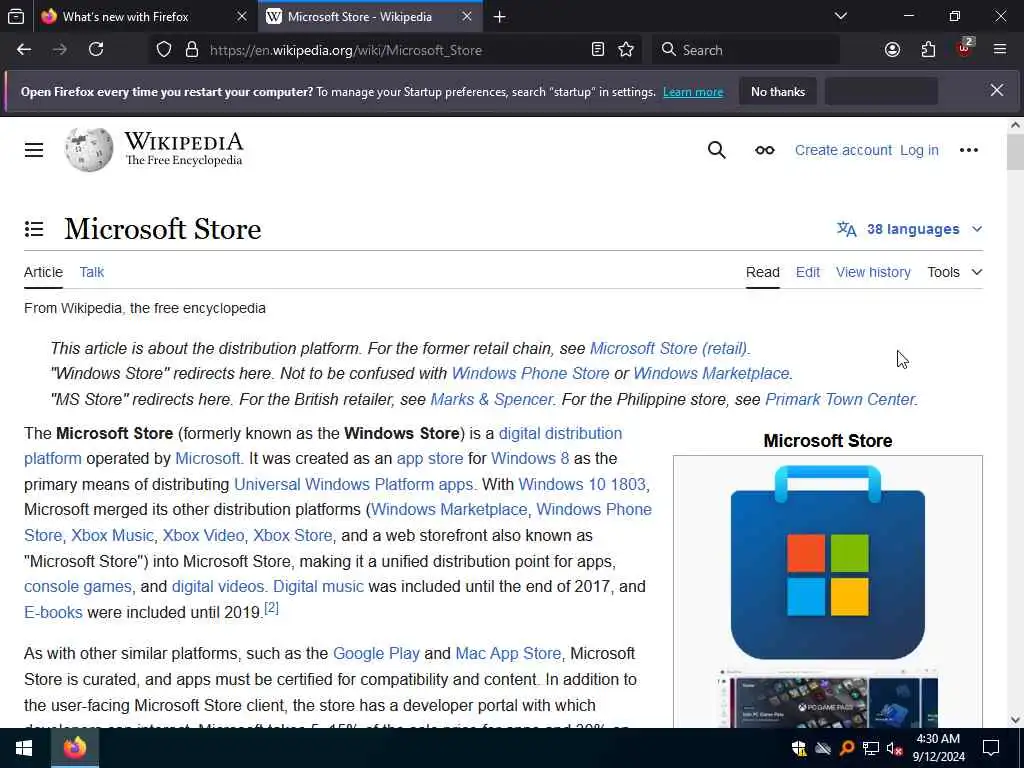
Task: Open Wikipedia main menu hamburger
Action: coord(34,150)
